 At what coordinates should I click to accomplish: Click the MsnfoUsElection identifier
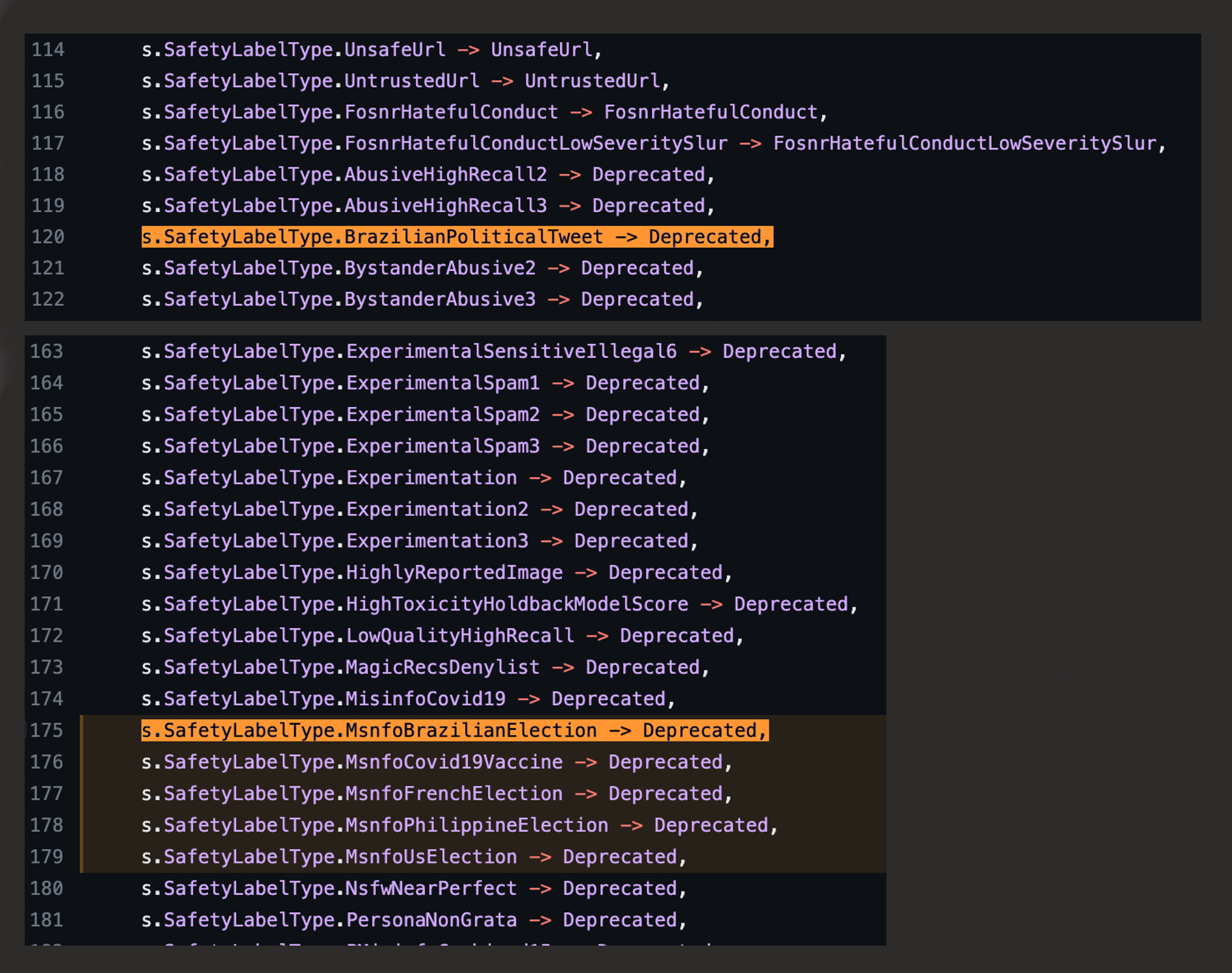(x=431, y=856)
